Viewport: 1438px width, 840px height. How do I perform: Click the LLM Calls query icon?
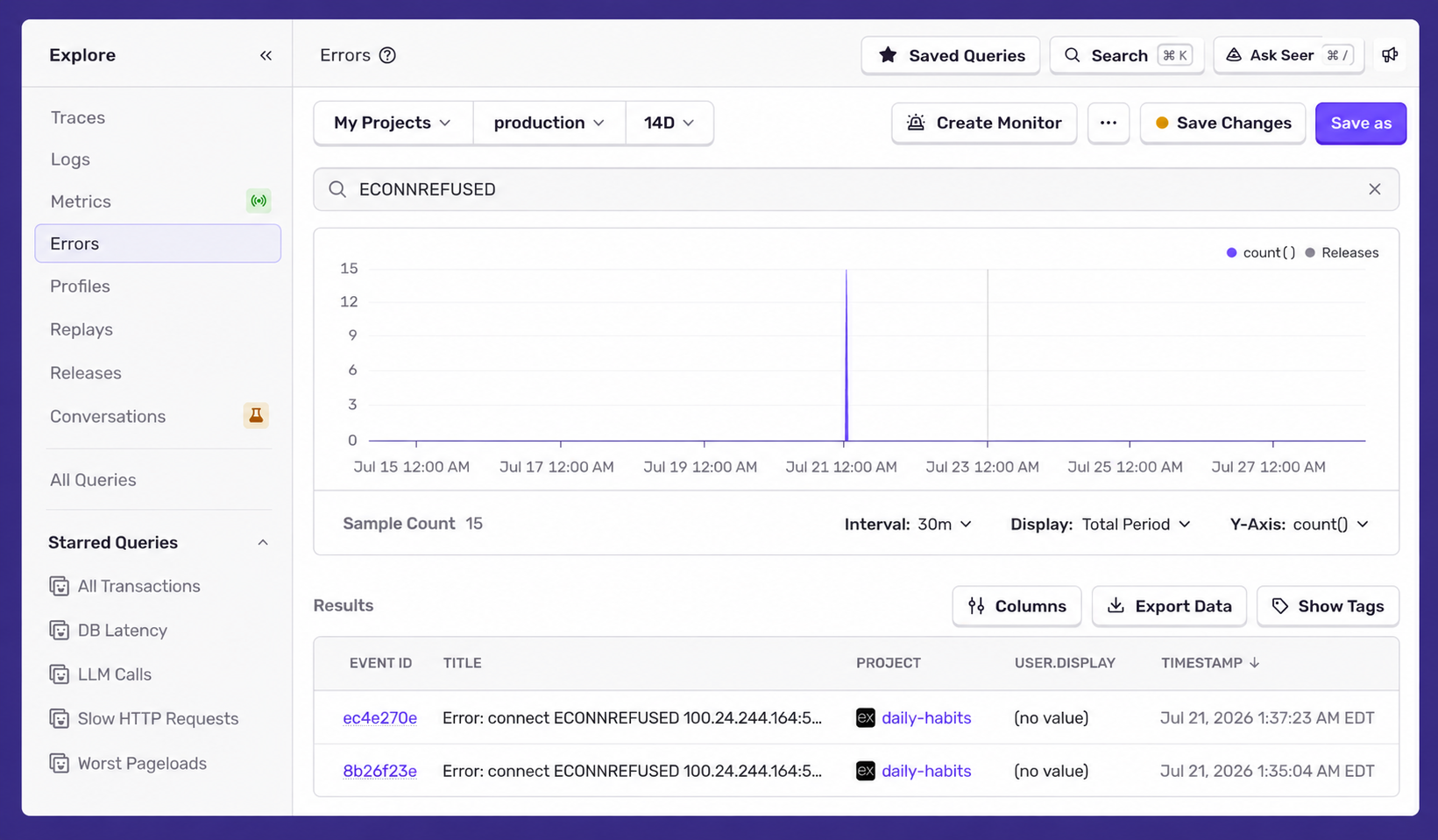[x=60, y=674]
